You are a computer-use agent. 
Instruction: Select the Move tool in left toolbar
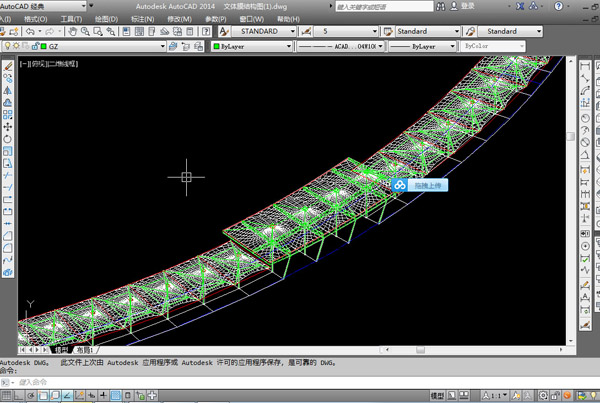click(x=8, y=127)
